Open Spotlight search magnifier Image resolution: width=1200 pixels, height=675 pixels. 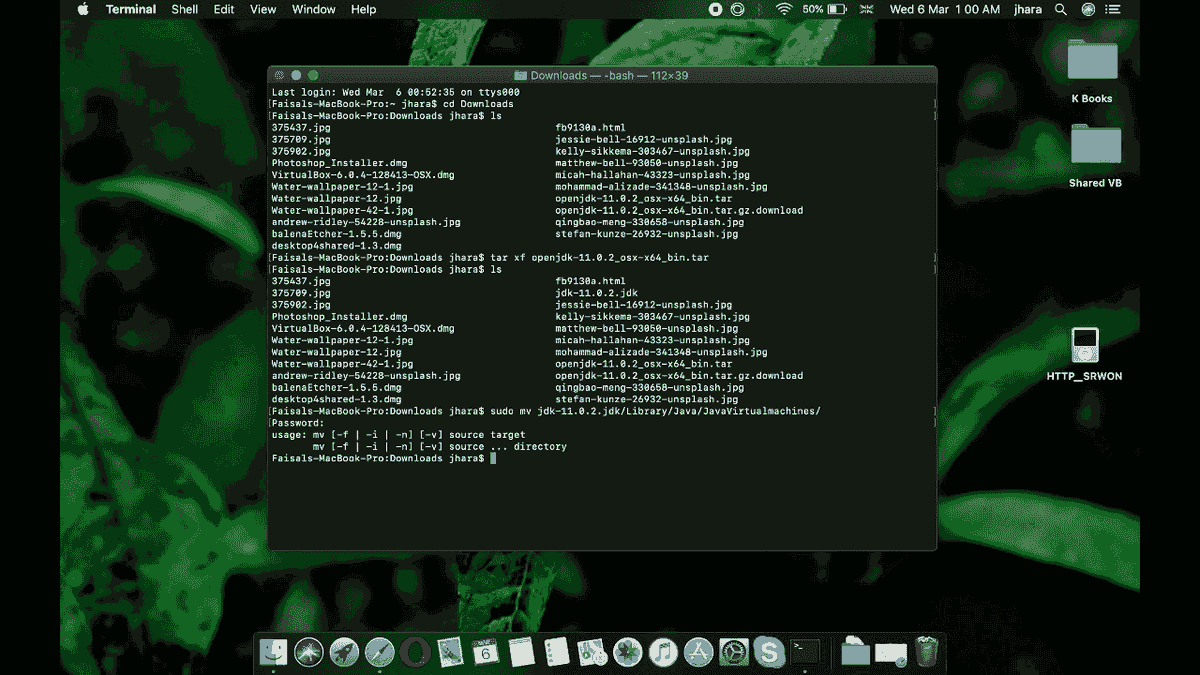1060,9
